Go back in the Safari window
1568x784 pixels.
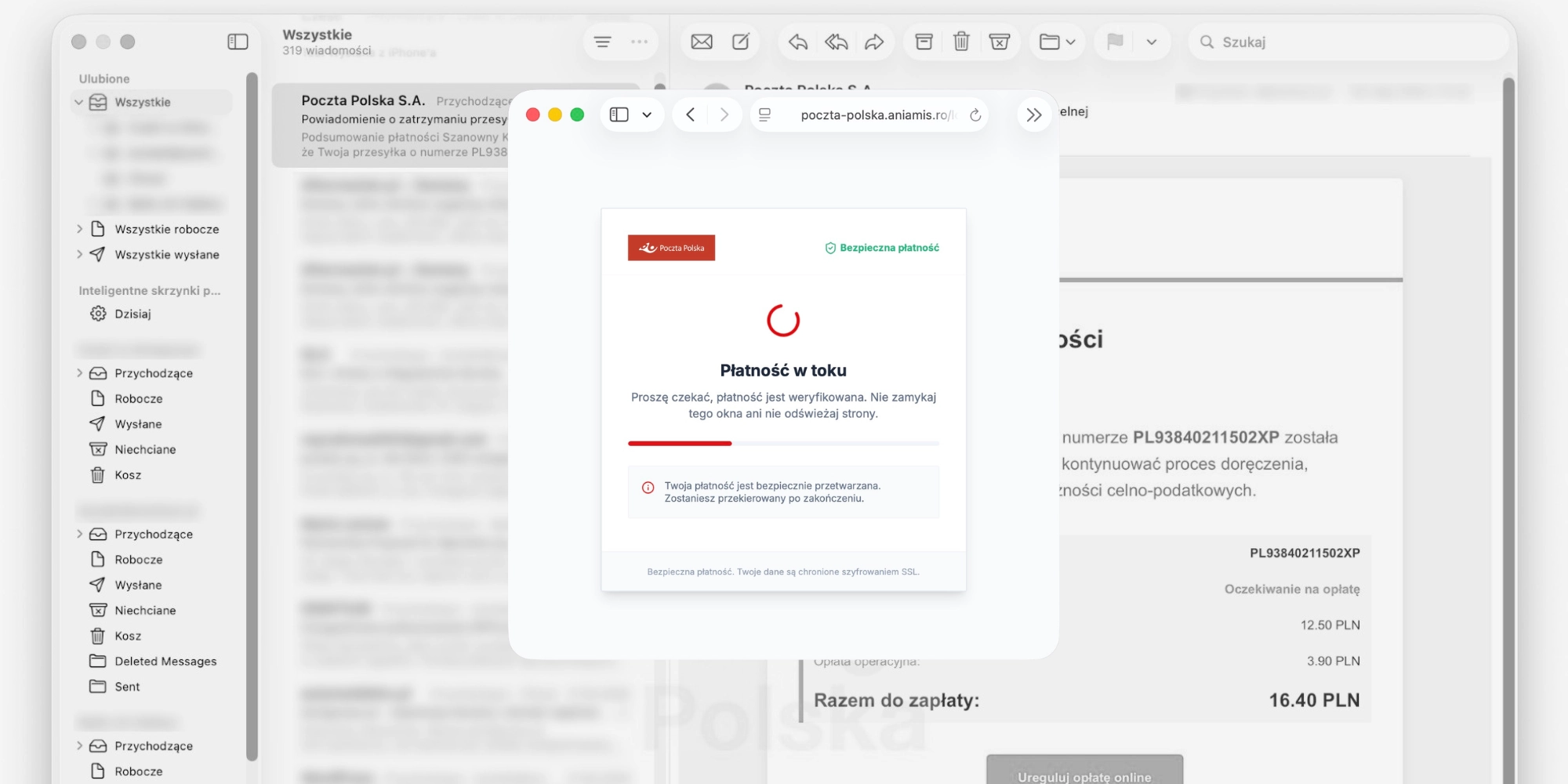690,114
